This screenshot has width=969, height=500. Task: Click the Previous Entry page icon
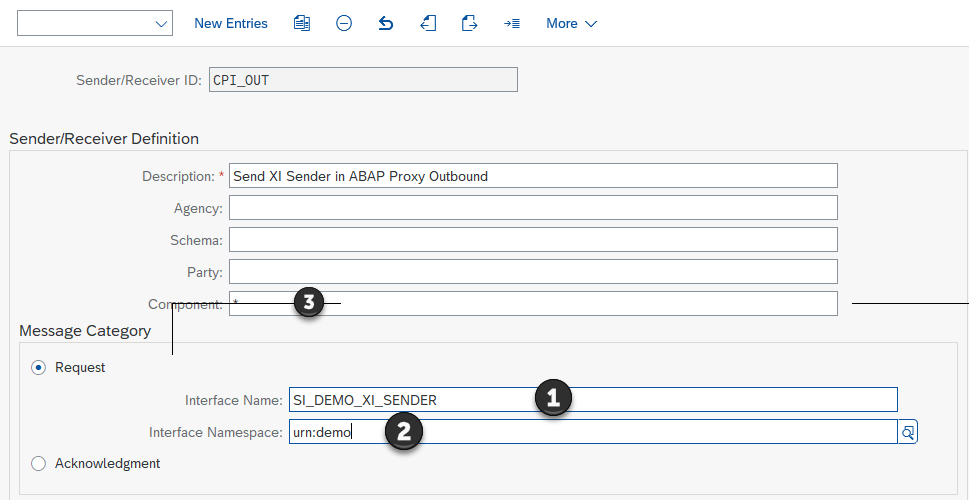[428, 23]
